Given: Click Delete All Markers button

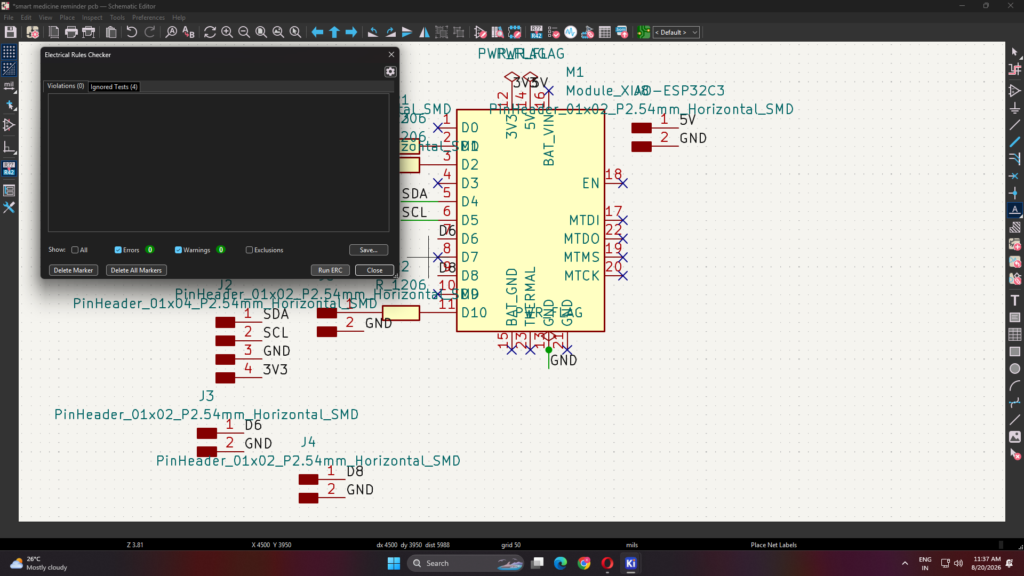Looking at the screenshot, I should pos(136,270).
